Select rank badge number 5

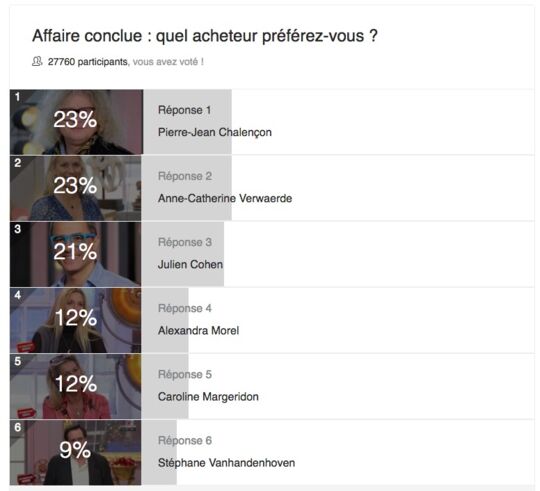tap(18, 361)
